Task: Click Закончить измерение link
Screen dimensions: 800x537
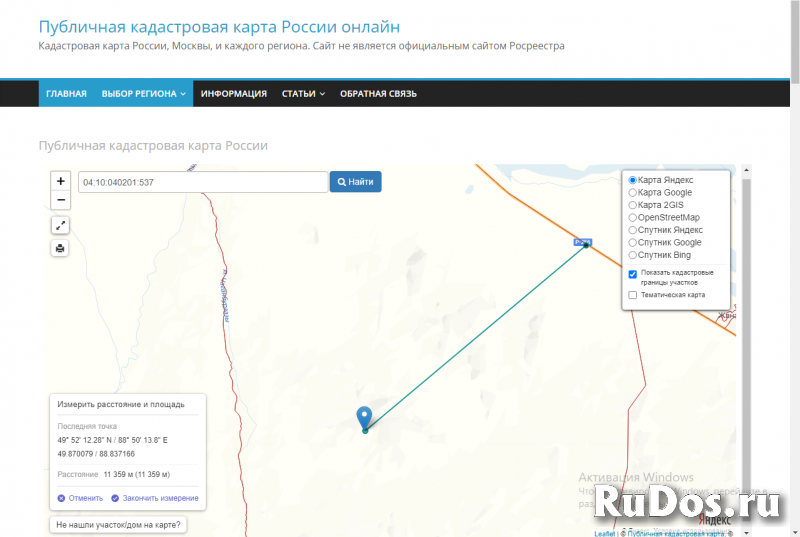Action: [155, 498]
